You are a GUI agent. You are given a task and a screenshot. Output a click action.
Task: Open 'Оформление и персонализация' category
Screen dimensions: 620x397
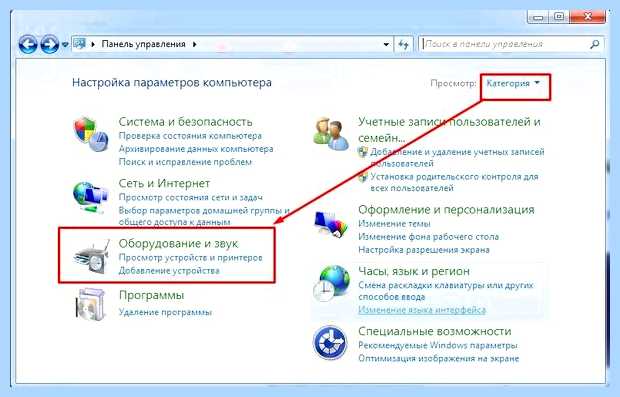point(446,210)
